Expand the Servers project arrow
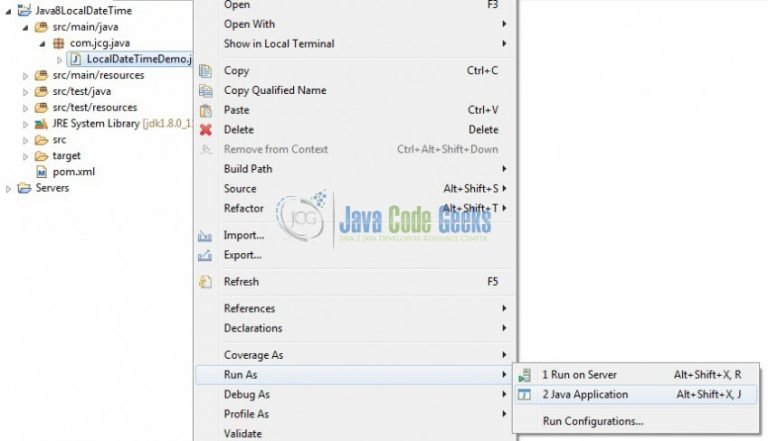This screenshot has width=768, height=441. pyautogui.click(x=8, y=189)
